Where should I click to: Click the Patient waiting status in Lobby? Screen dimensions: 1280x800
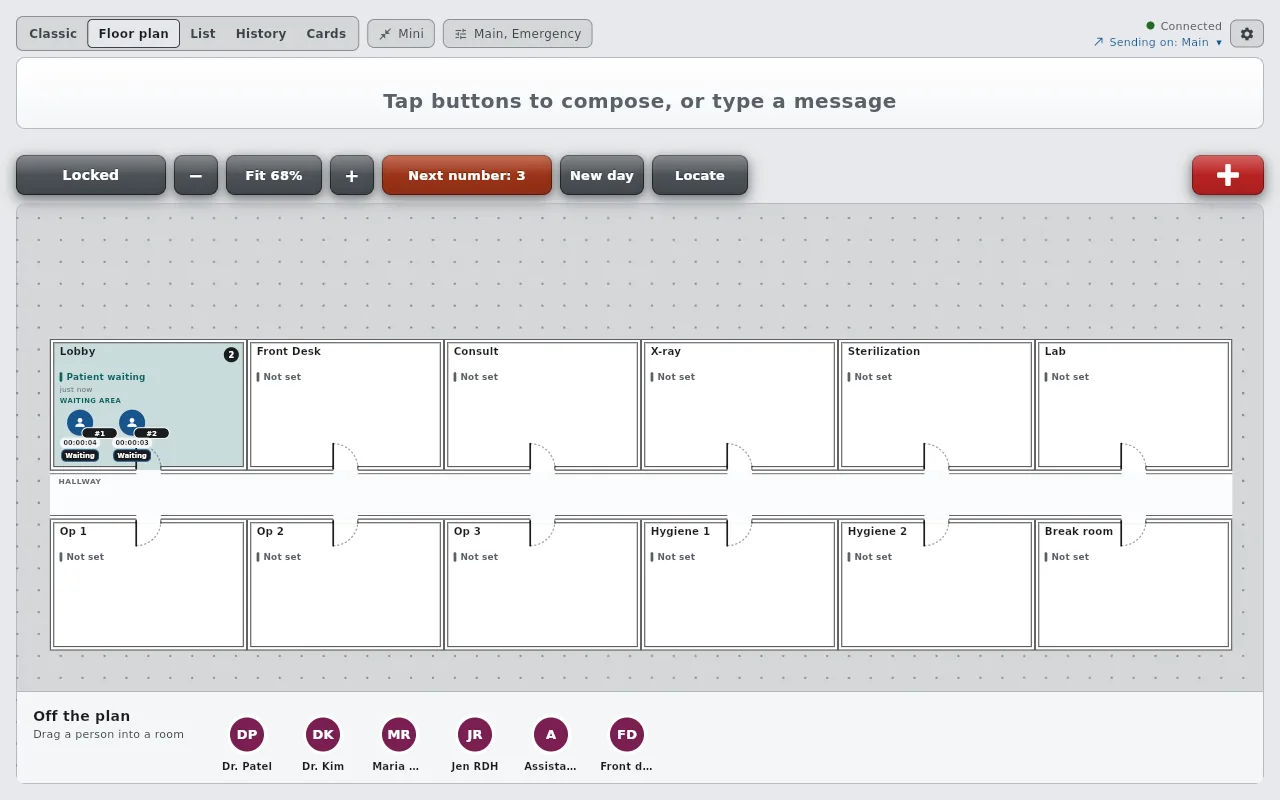point(105,377)
